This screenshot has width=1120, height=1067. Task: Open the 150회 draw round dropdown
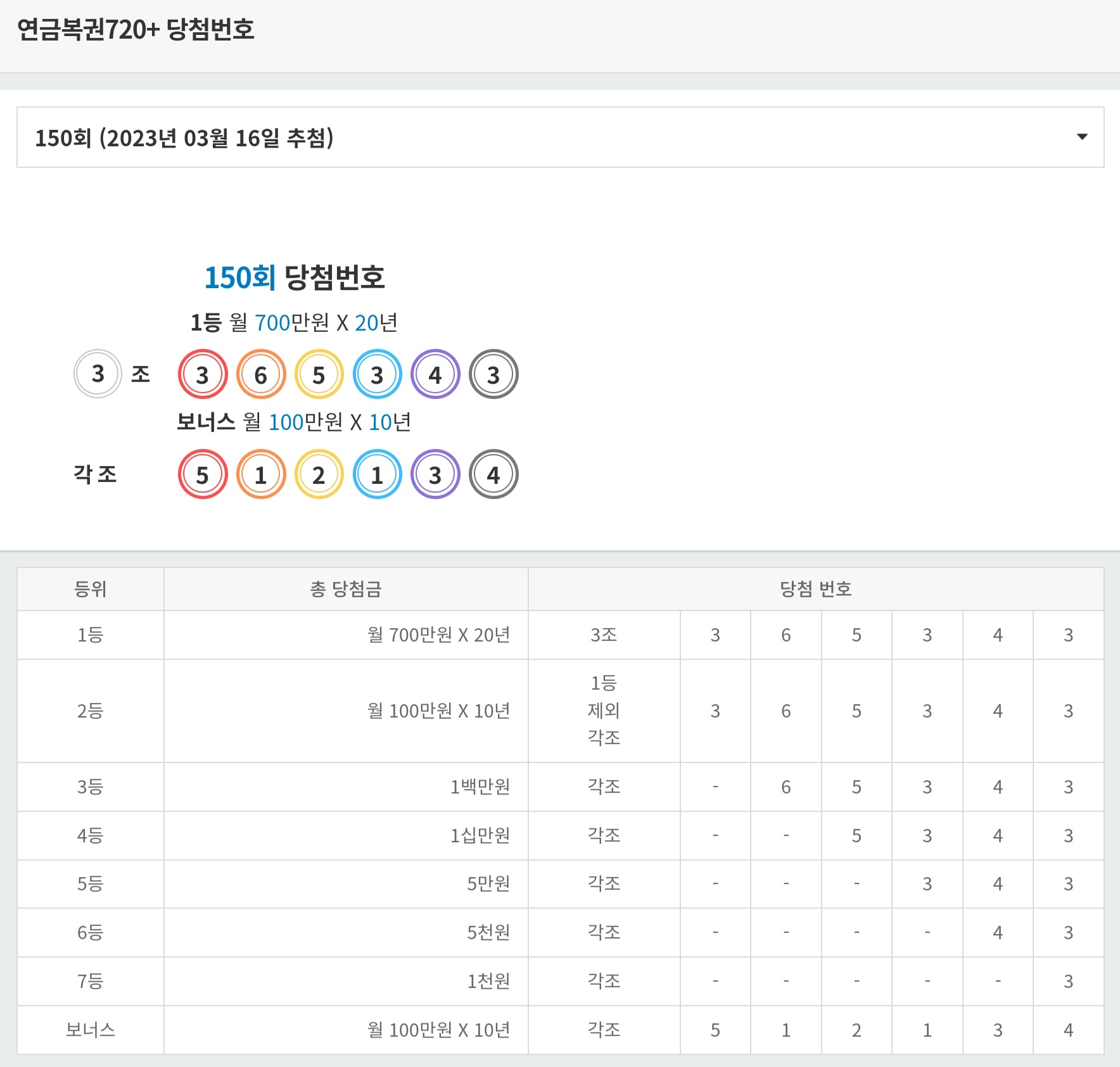coord(560,137)
